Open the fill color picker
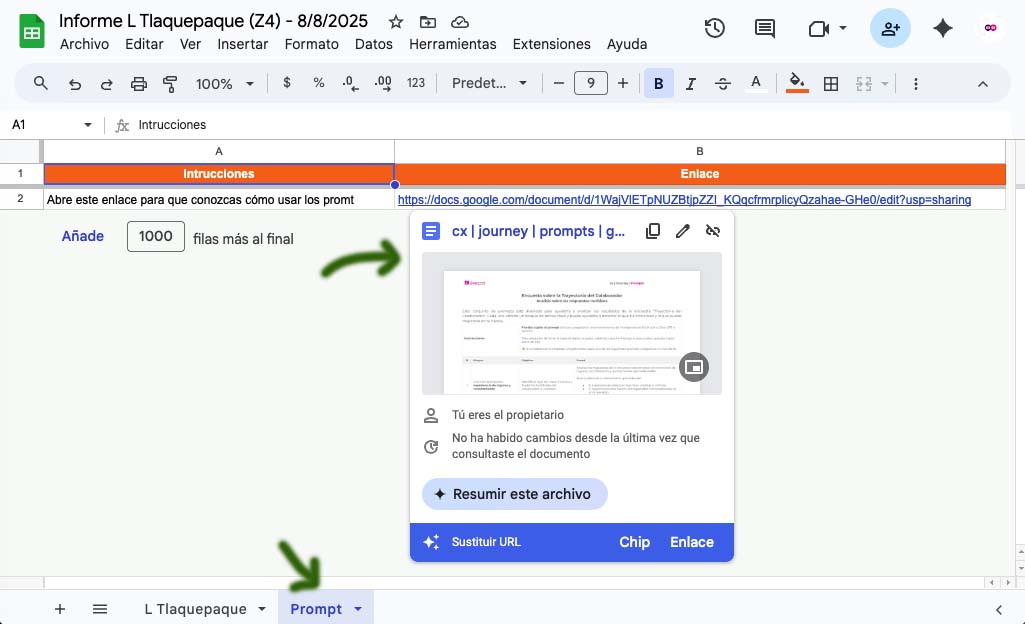1025x624 pixels. tap(796, 84)
